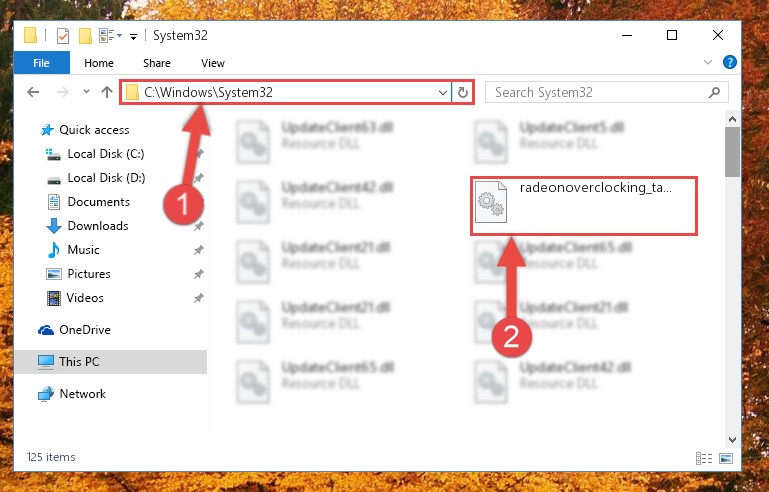769x492 pixels.
Task: Open Local Disk (D:) in sidebar
Action: (106, 178)
